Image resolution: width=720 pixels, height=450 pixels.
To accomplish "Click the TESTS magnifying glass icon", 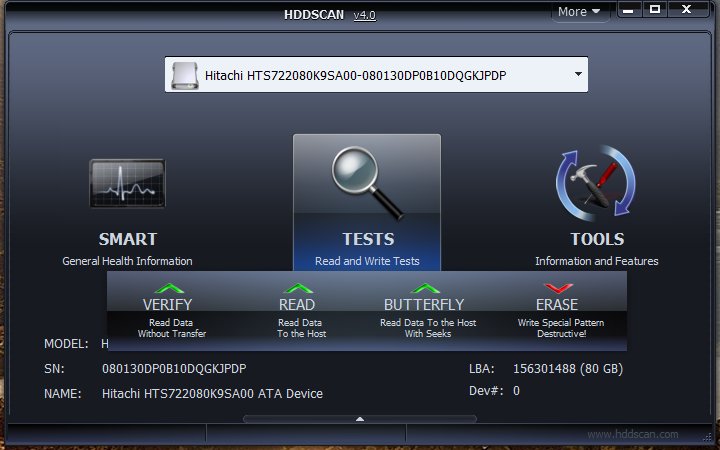I will [367, 183].
